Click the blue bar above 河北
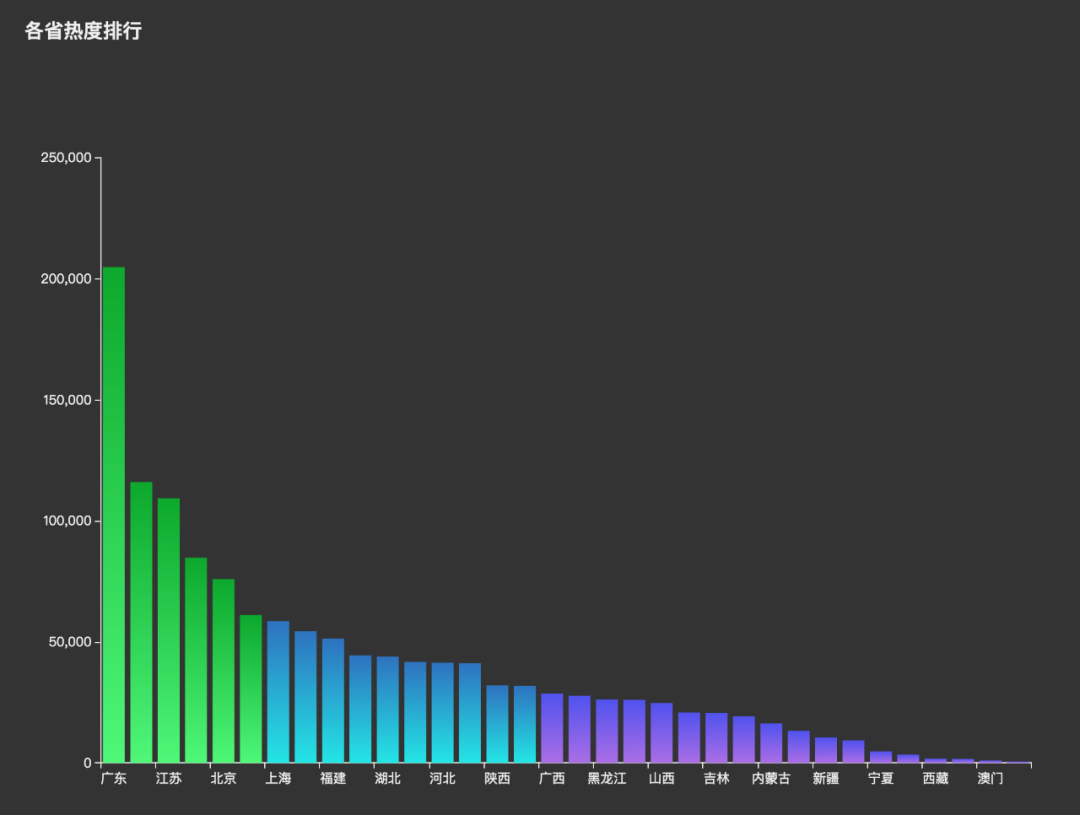The image size is (1080, 815). pyautogui.click(x=442, y=712)
